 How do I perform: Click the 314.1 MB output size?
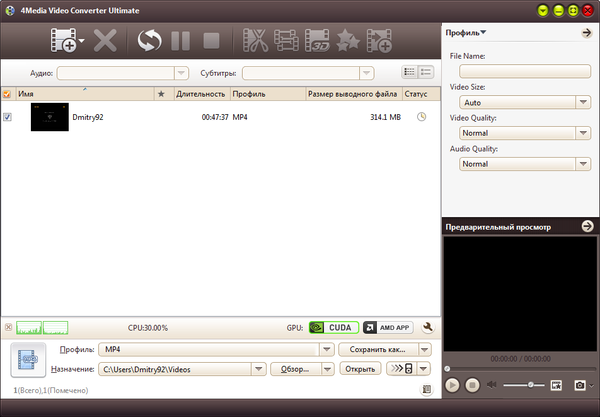coord(385,117)
